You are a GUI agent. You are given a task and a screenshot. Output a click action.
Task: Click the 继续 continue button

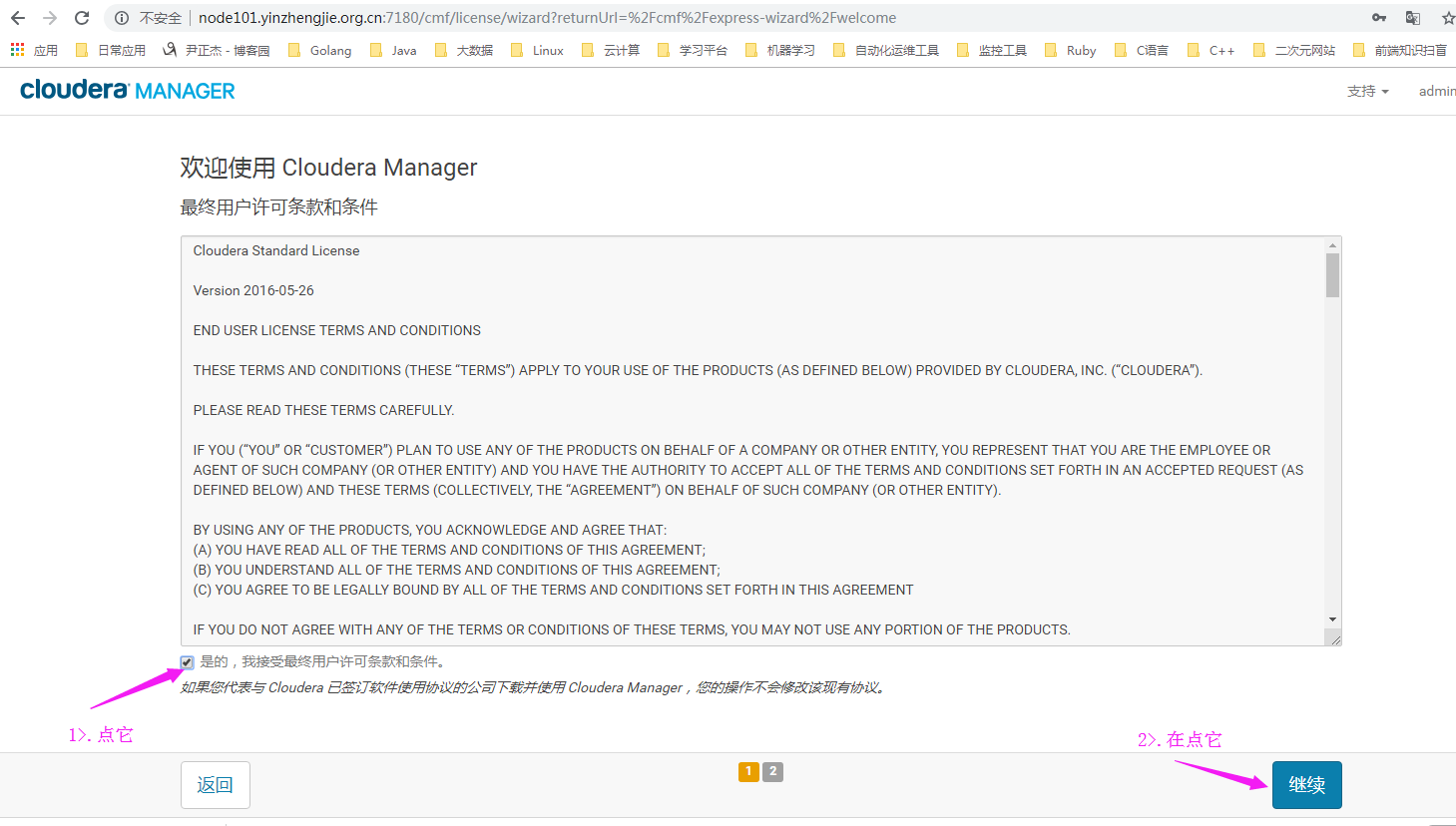point(1306,785)
